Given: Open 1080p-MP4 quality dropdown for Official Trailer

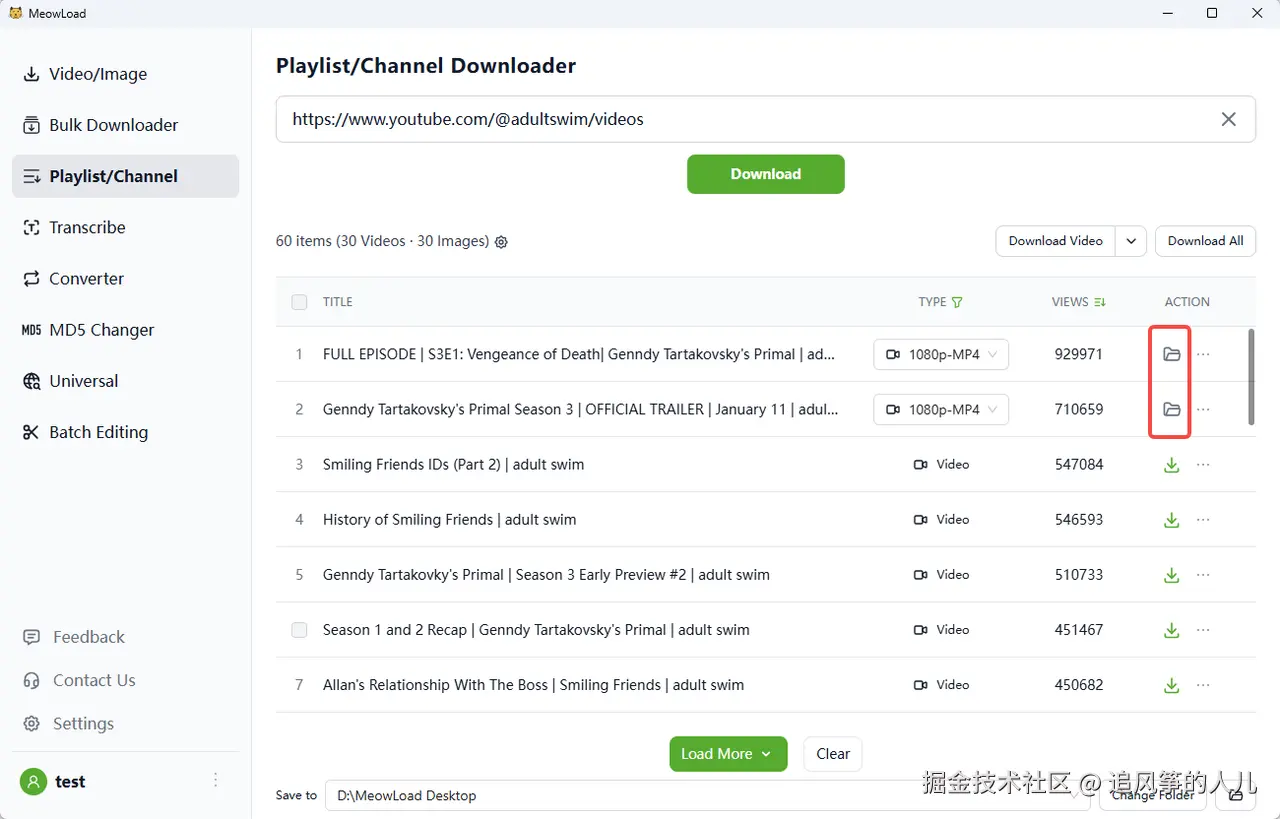Looking at the screenshot, I should pyautogui.click(x=941, y=409).
